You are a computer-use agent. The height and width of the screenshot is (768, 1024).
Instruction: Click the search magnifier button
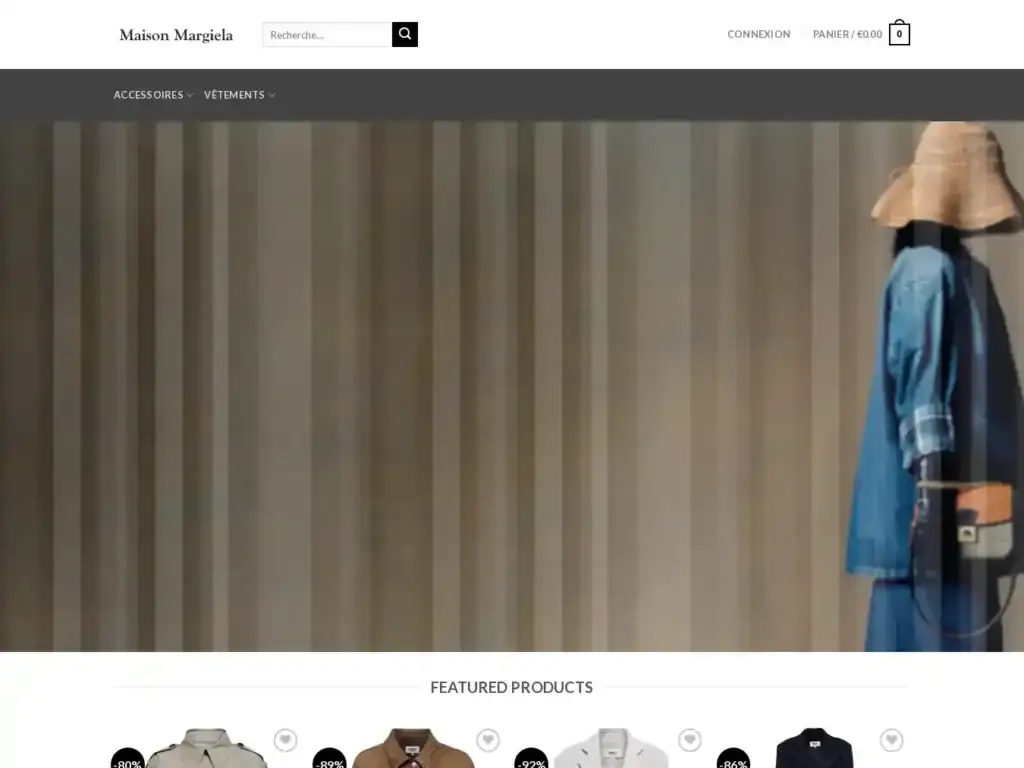pos(404,34)
